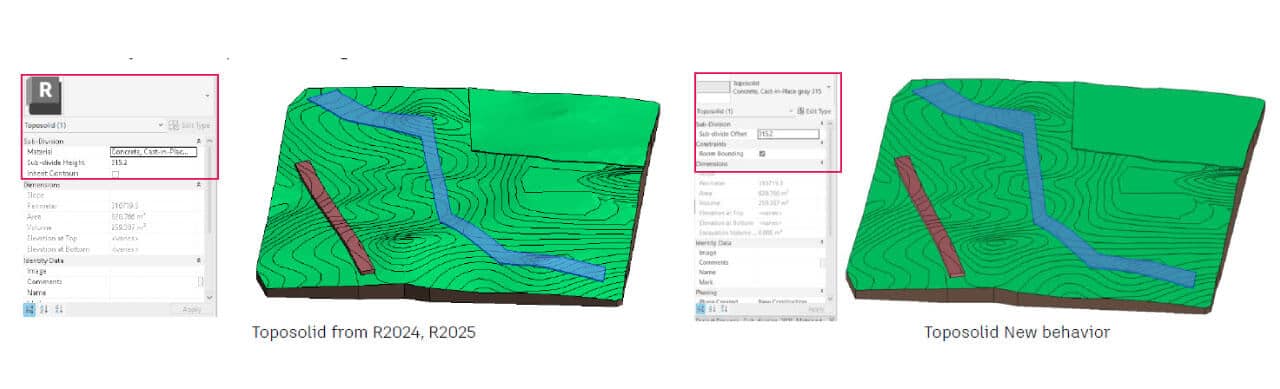Viewport: 1280px width, 389px height.
Task: Collapse Dimensions group in R2024 properties panel
Action: pyautogui.click(x=198, y=185)
